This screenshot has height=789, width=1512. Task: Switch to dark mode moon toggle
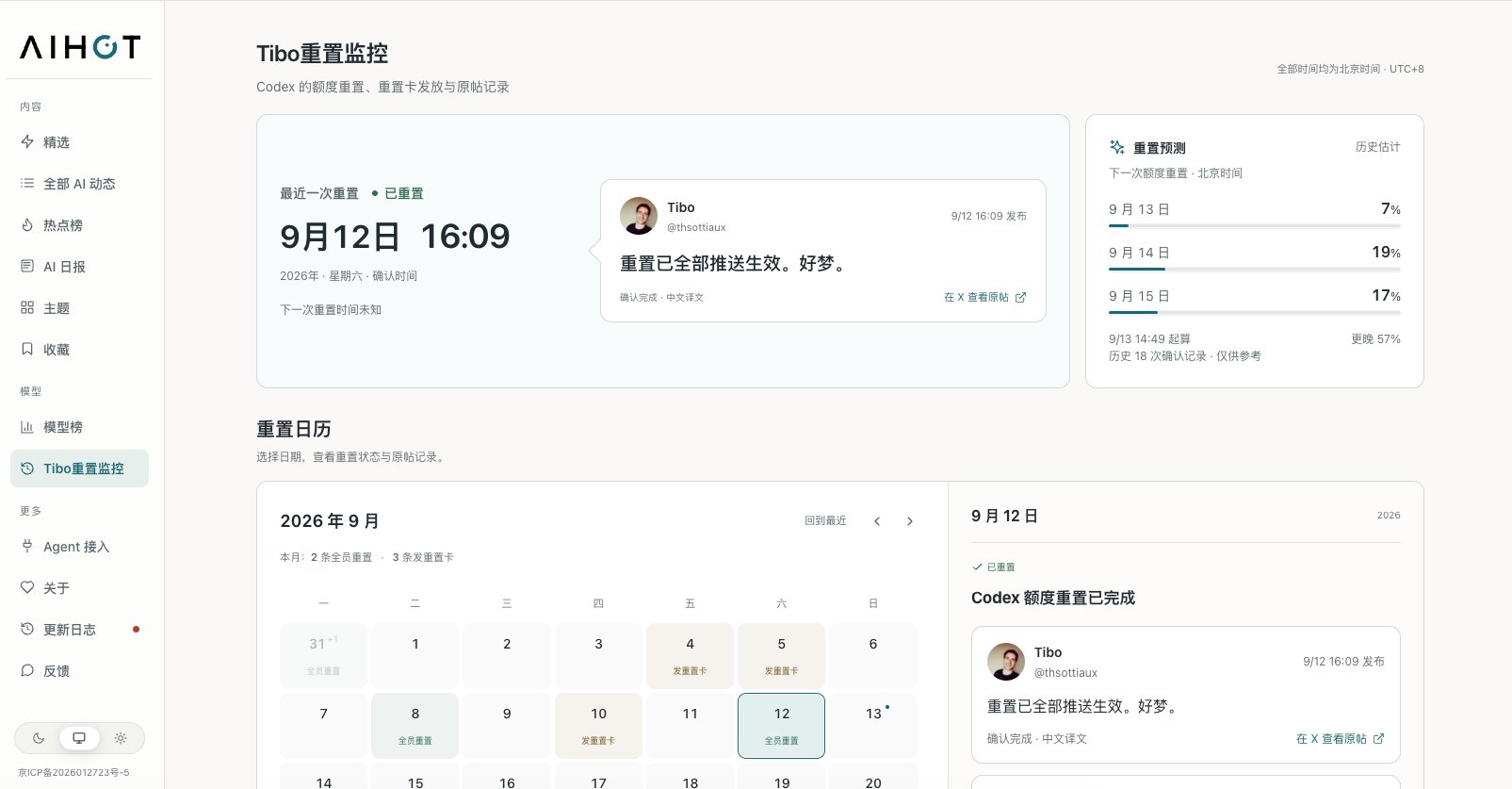(x=39, y=738)
